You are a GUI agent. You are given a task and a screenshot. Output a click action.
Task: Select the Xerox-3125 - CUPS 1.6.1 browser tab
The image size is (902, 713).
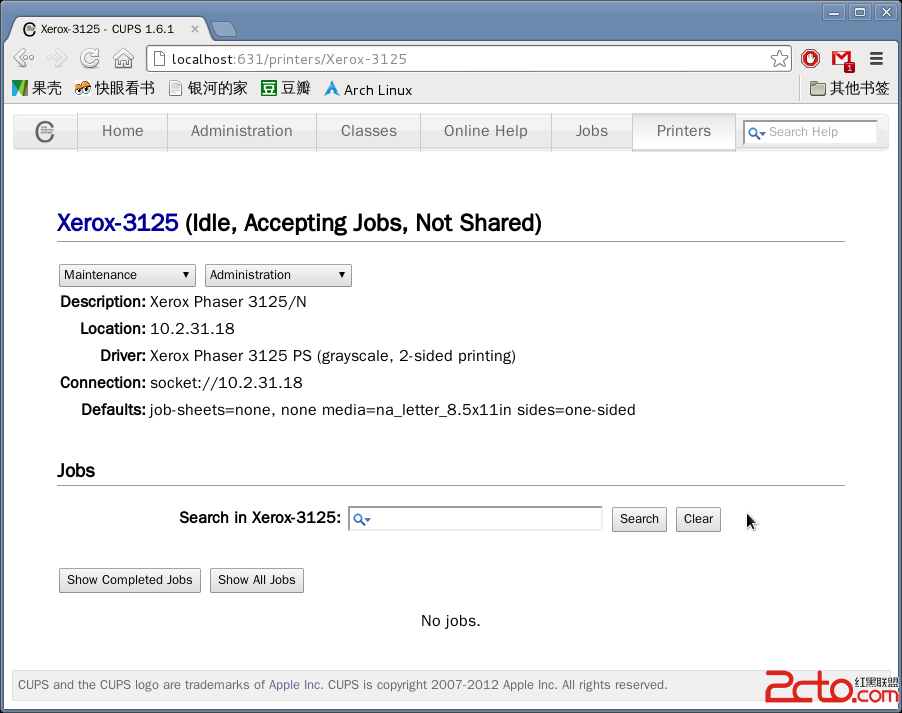point(107,29)
